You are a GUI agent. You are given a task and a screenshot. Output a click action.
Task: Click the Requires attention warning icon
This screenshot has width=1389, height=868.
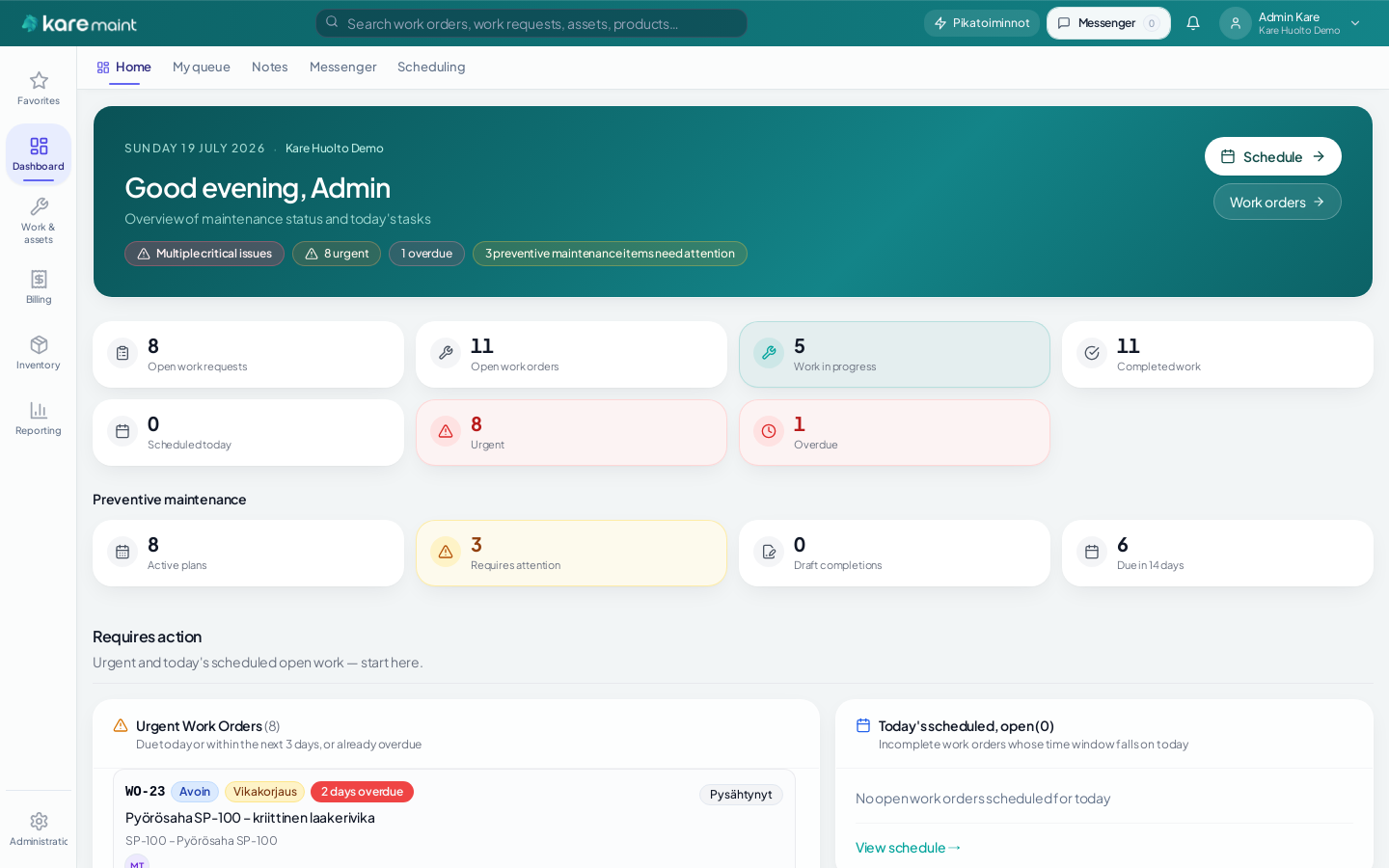point(446,552)
